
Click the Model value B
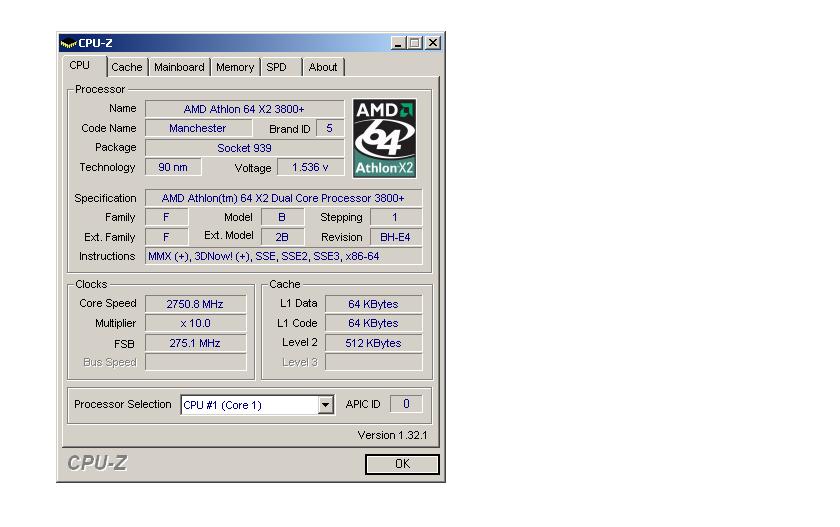pos(282,217)
